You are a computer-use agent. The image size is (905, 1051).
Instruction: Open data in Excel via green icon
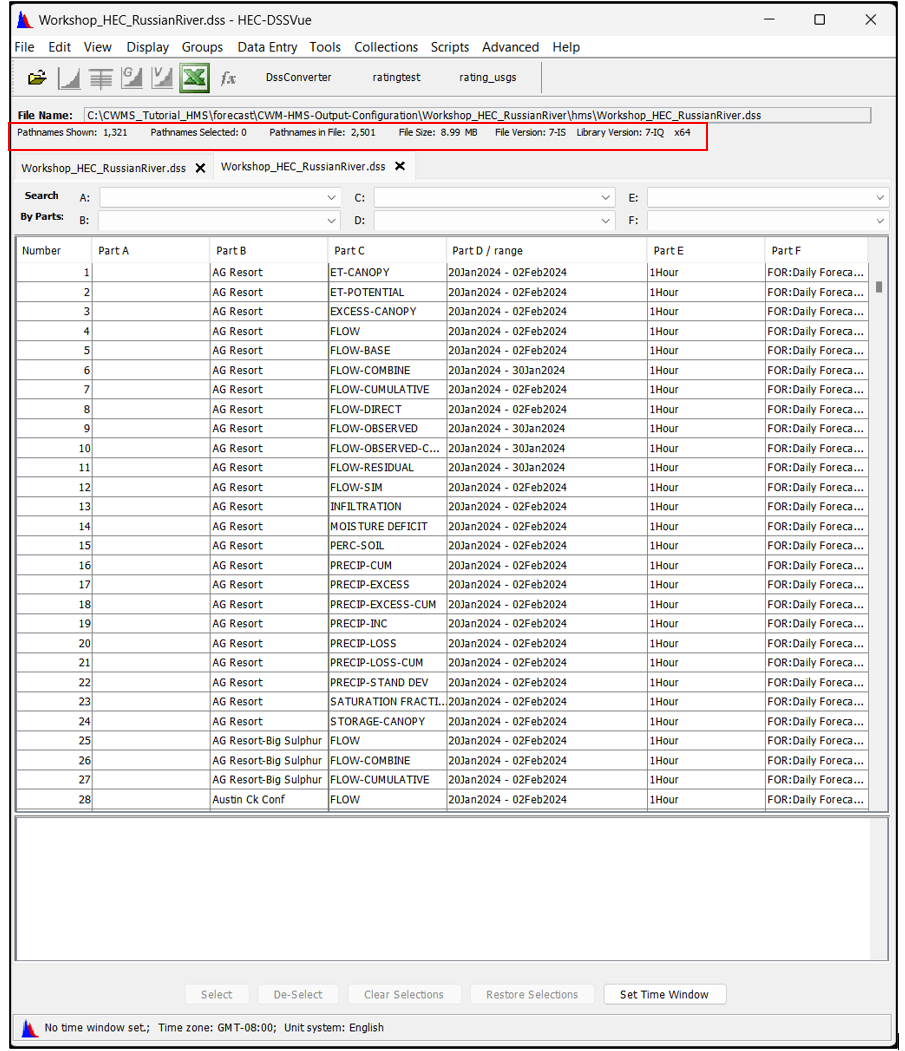click(x=194, y=78)
